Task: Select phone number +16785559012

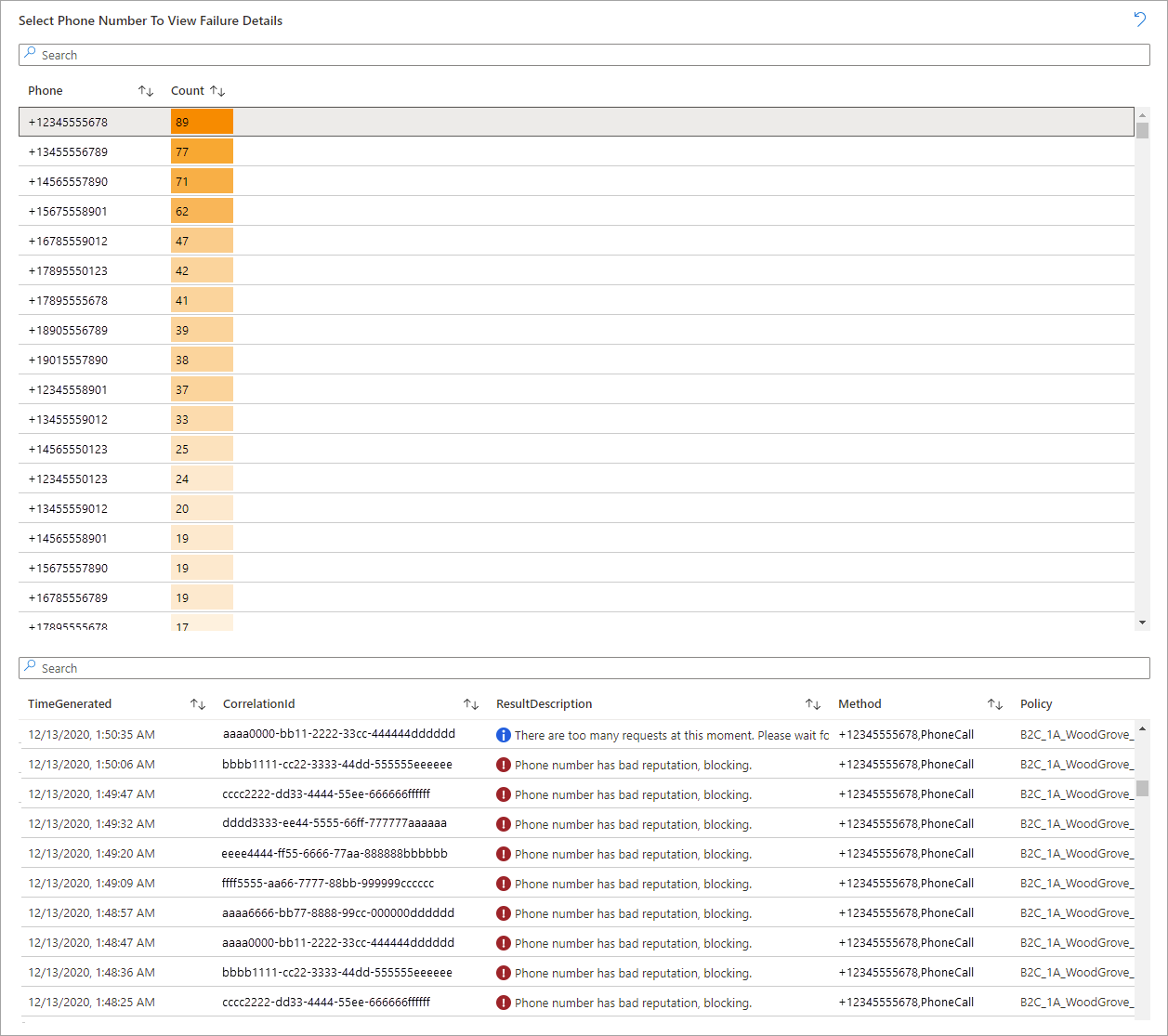Action: (x=68, y=241)
